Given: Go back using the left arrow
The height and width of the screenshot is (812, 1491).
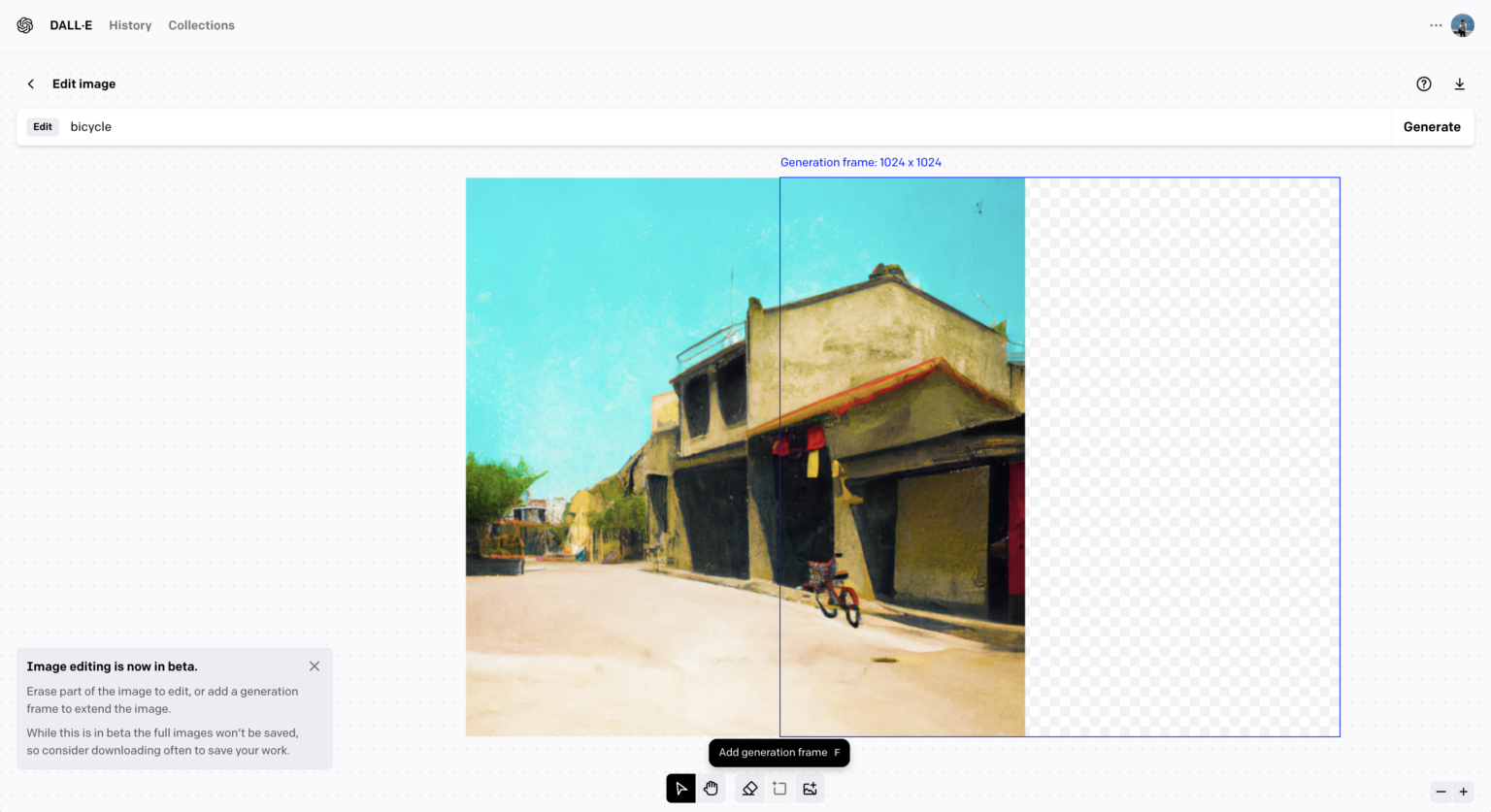Looking at the screenshot, I should (x=31, y=84).
